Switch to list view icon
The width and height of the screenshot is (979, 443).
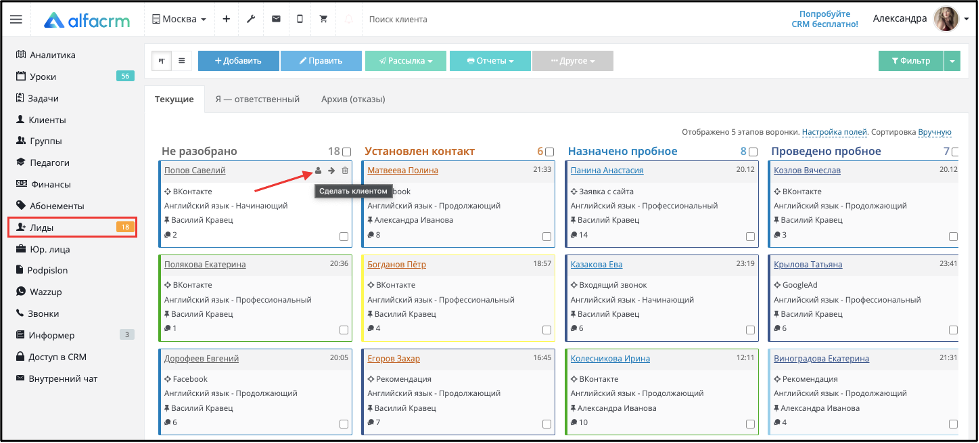pyautogui.click(x=182, y=61)
